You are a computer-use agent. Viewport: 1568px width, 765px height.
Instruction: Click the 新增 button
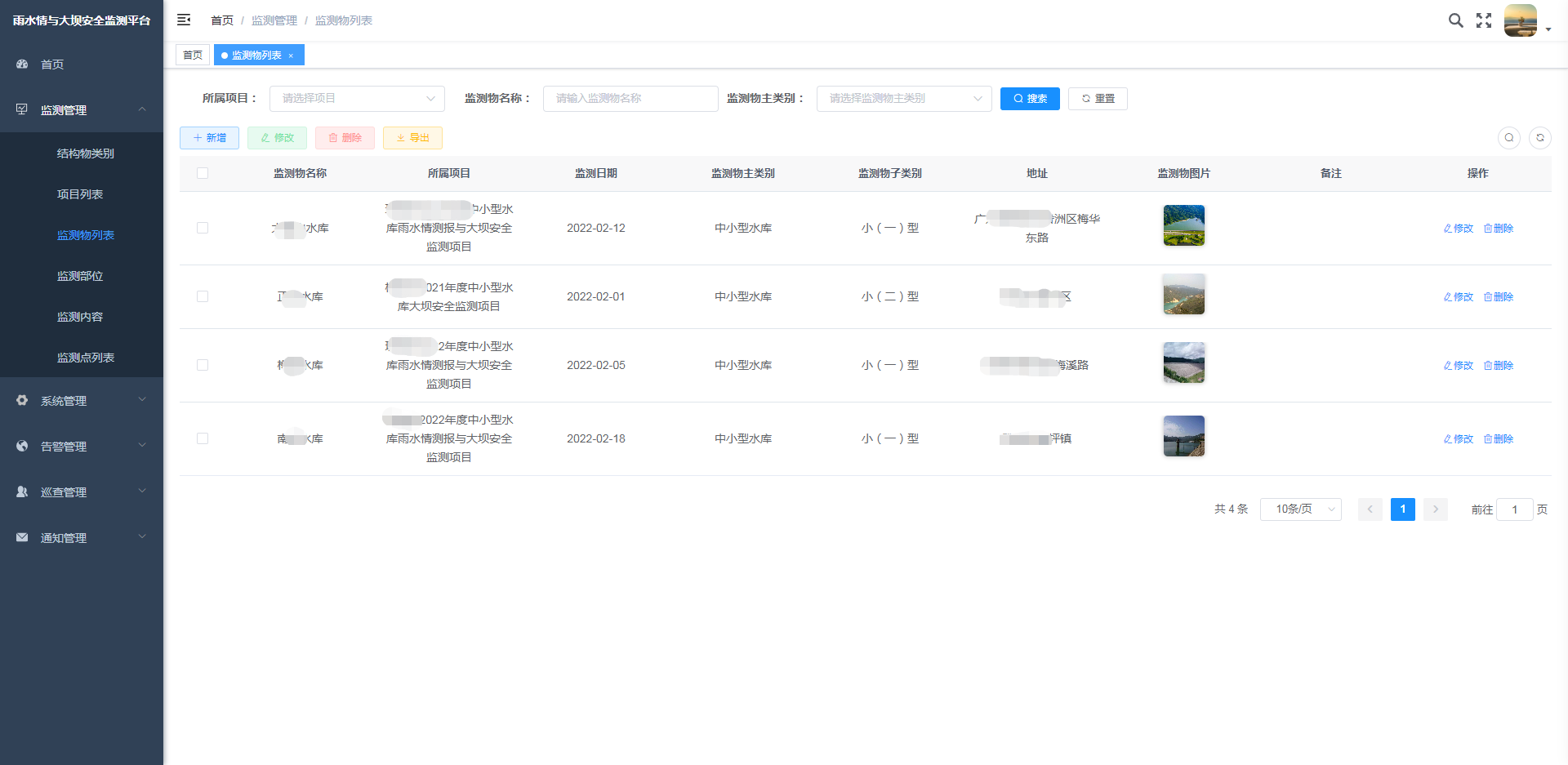pos(209,138)
